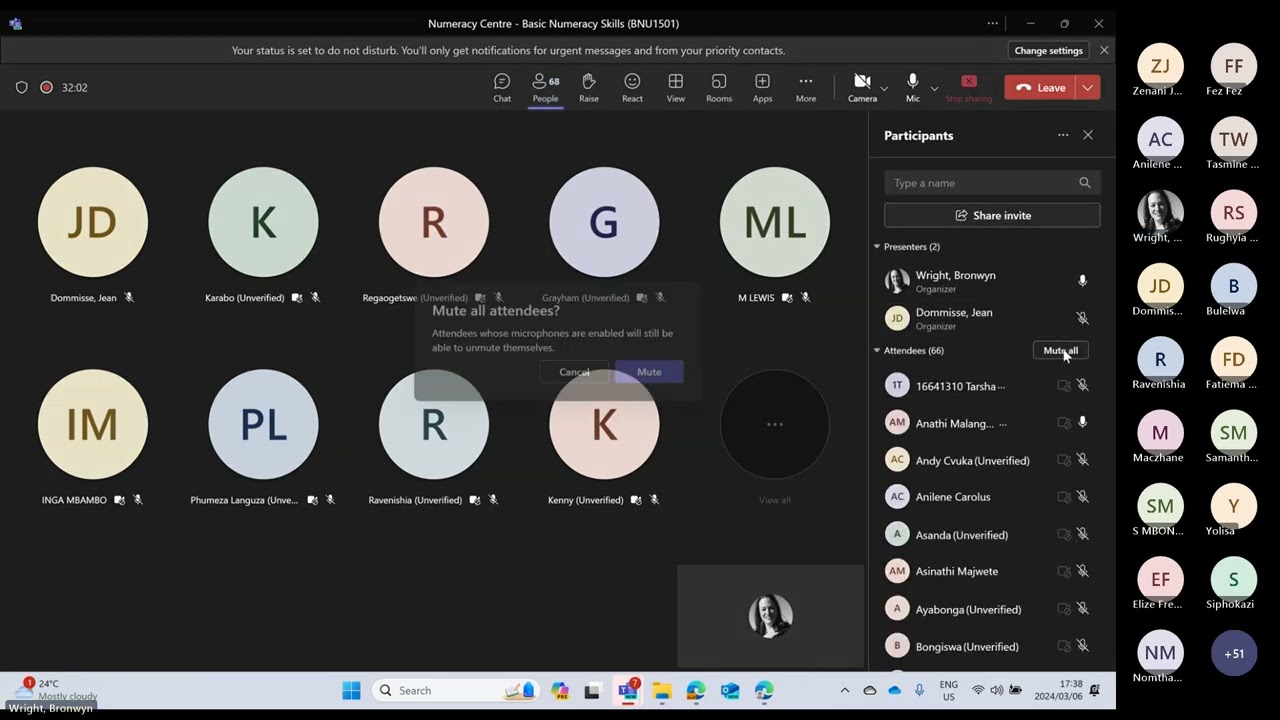Close the Participants panel

(1088, 135)
